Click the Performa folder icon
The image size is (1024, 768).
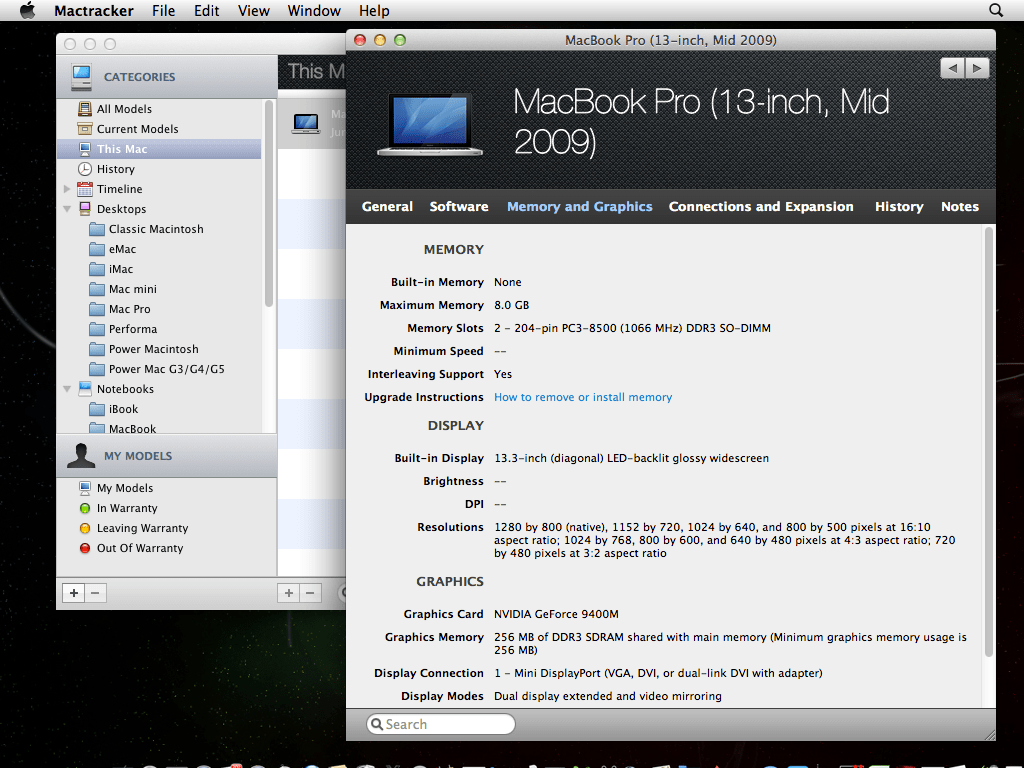(97, 329)
